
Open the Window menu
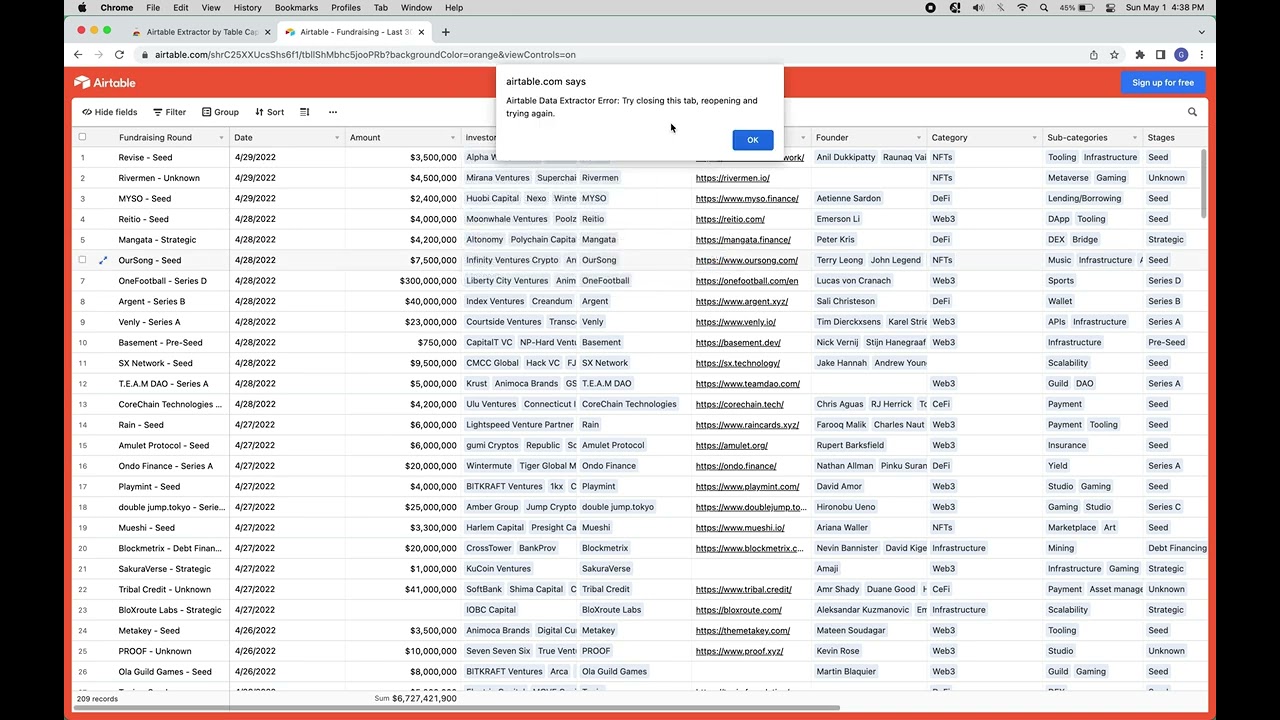416,8
